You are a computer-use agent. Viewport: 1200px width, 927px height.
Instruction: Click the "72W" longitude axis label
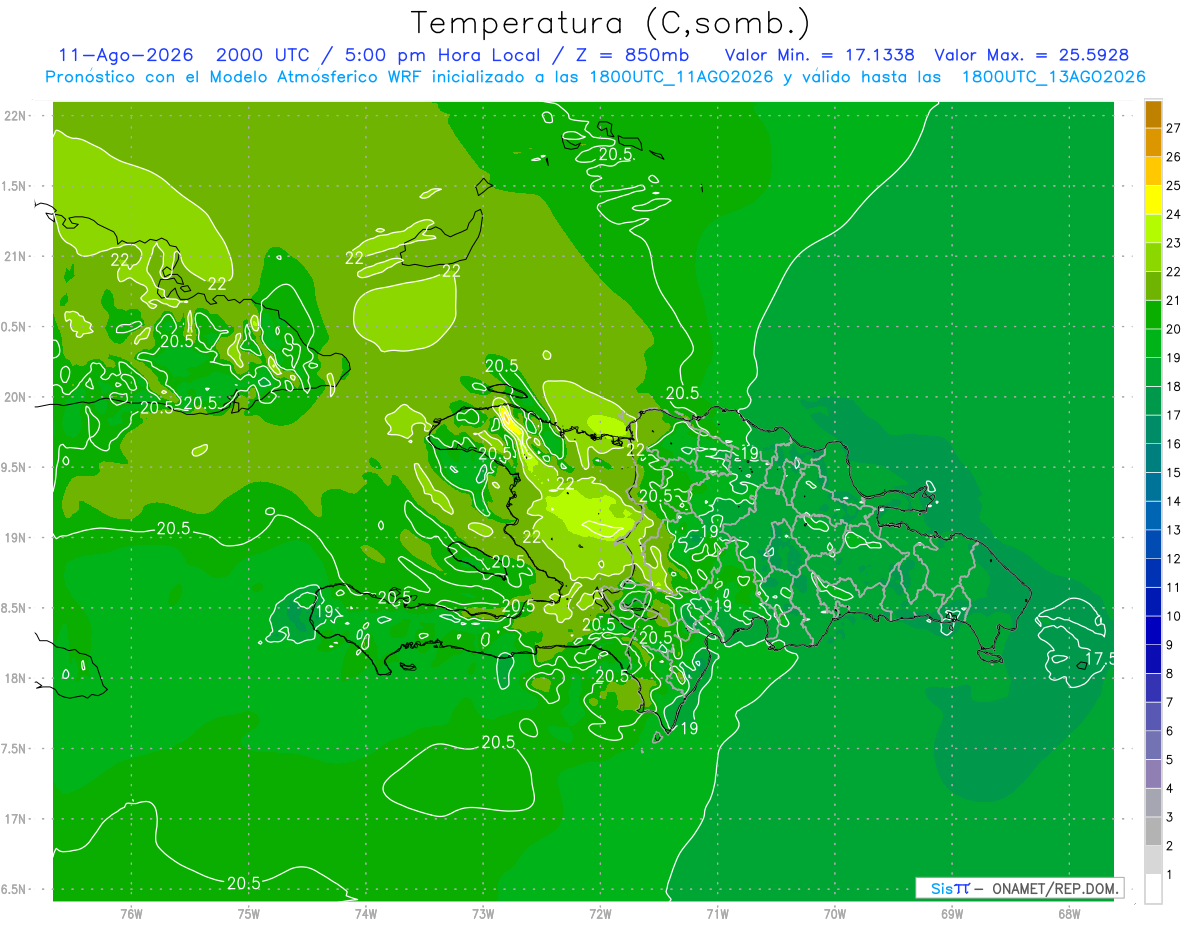click(600, 914)
